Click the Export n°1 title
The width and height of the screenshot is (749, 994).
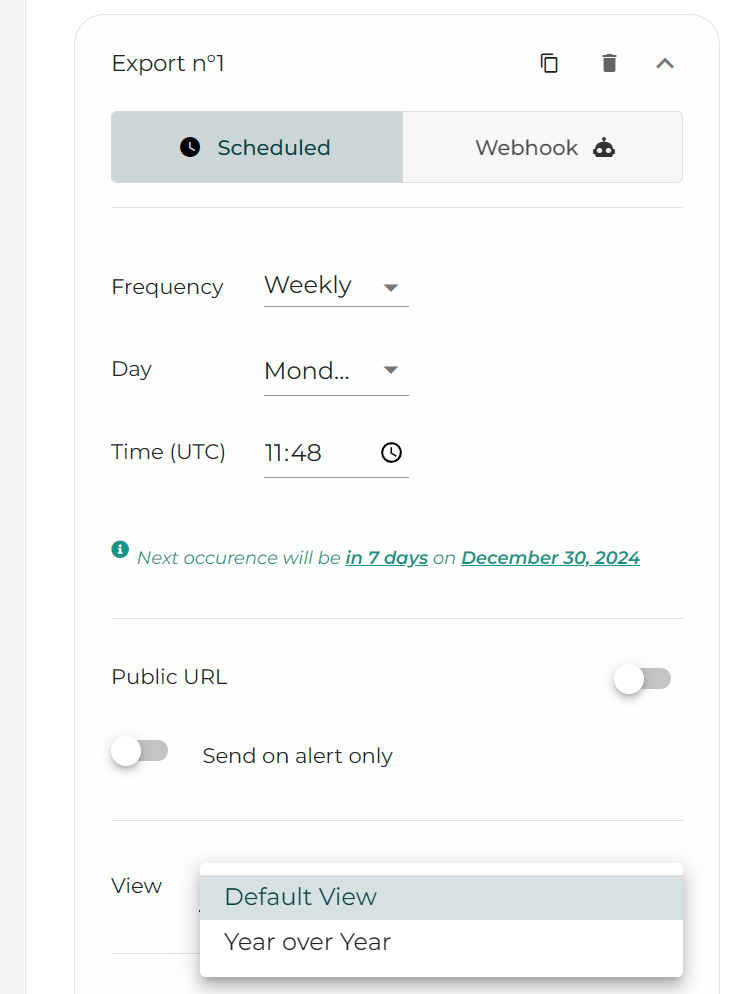[x=168, y=63]
